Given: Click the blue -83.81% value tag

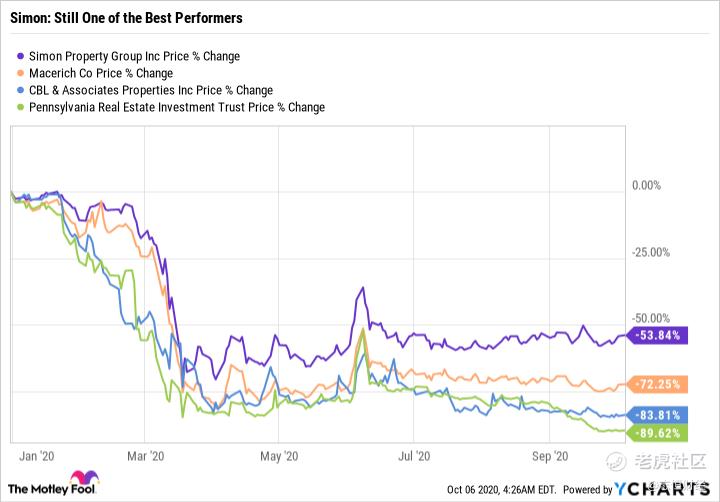Looking at the screenshot, I should tap(659, 415).
